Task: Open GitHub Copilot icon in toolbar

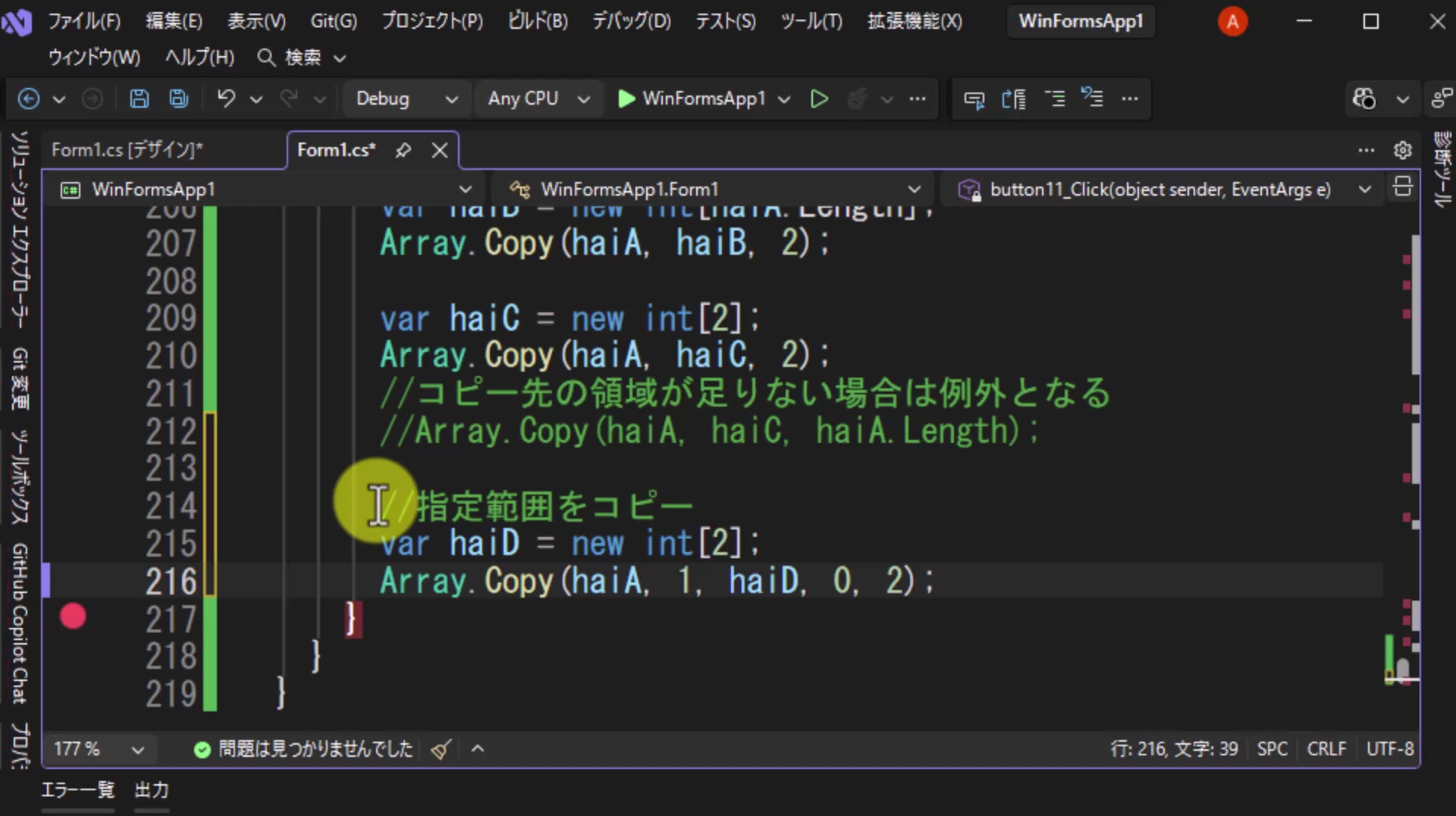Action: 1363,99
